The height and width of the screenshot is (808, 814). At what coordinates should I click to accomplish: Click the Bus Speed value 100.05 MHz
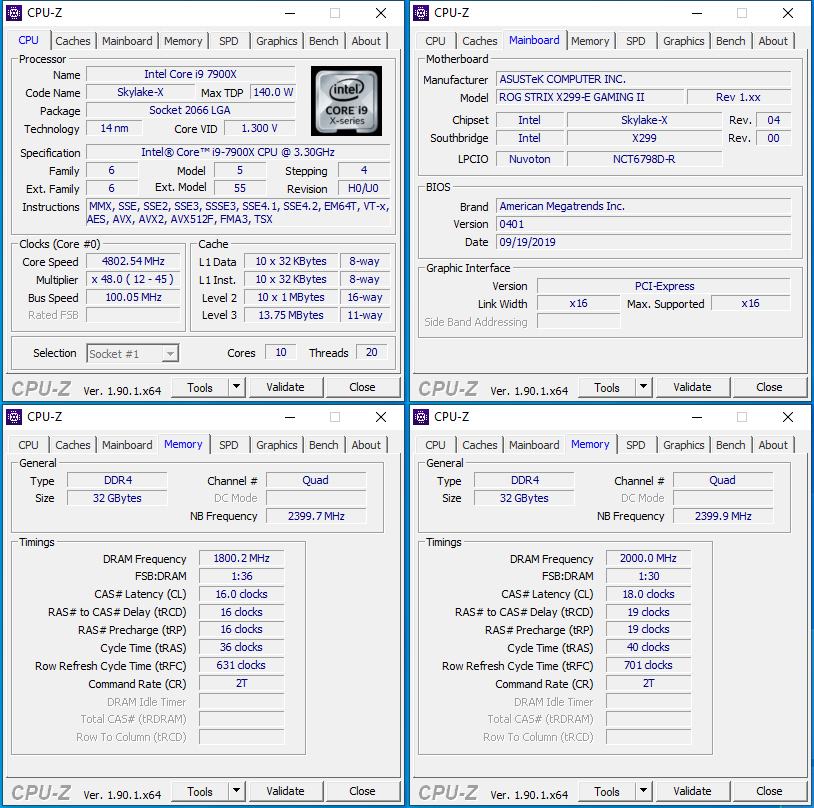[133, 297]
